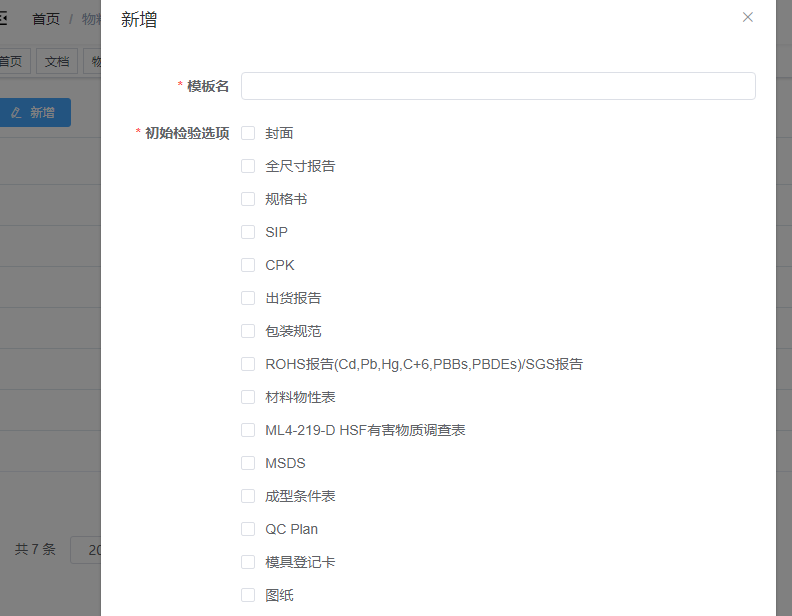Viewport: 792px width, 616px height.
Task: Toggle the CPK checkbox
Action: pyautogui.click(x=248, y=265)
